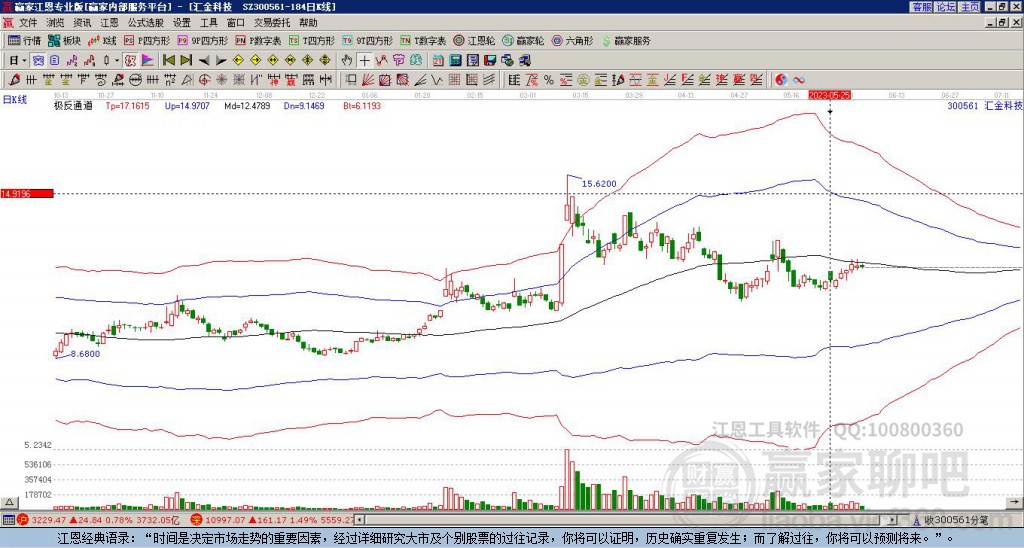Open the 资讯 menu
Viewport: 1024px width, 548px height.
[82, 23]
